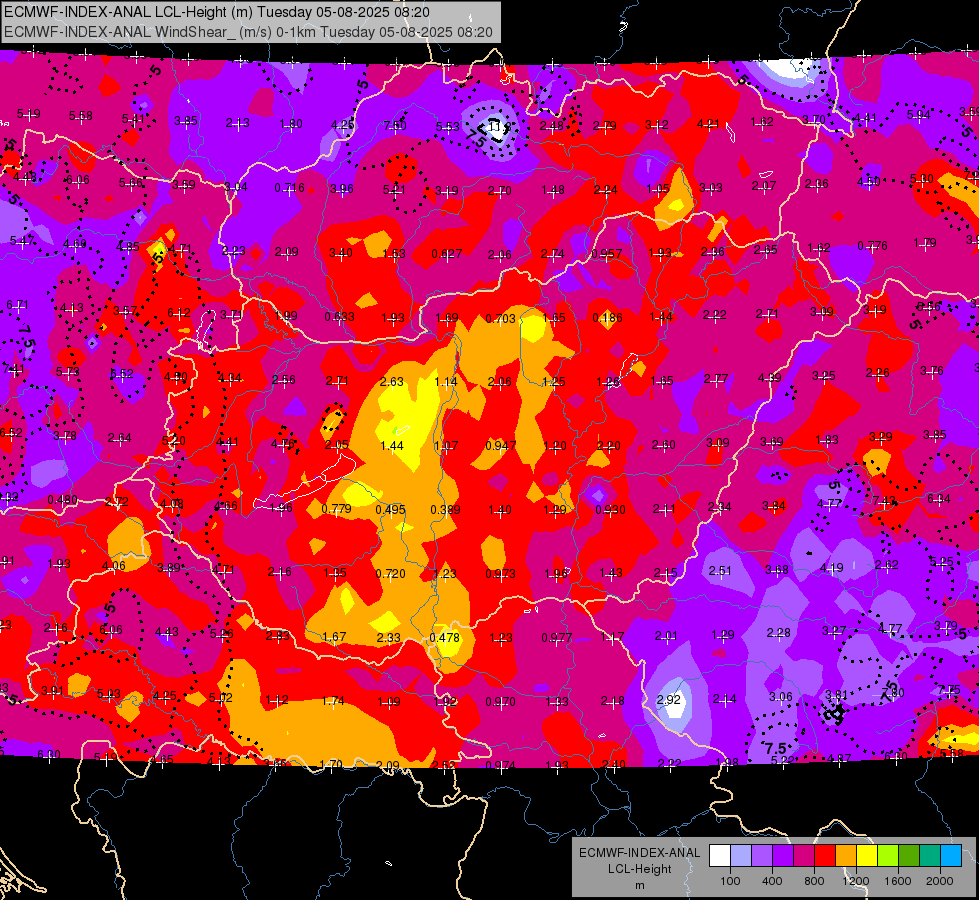Click the grid value 6.12

point(179,313)
